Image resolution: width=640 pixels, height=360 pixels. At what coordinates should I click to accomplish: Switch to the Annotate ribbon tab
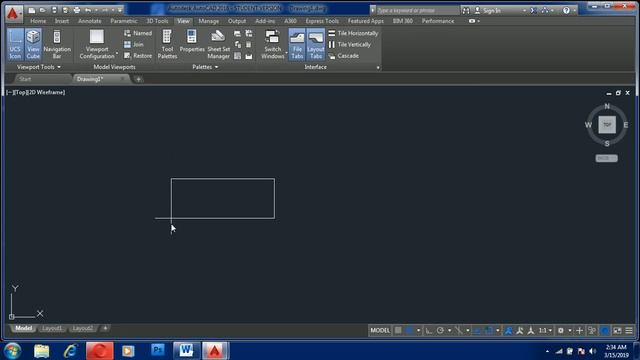(x=89, y=21)
